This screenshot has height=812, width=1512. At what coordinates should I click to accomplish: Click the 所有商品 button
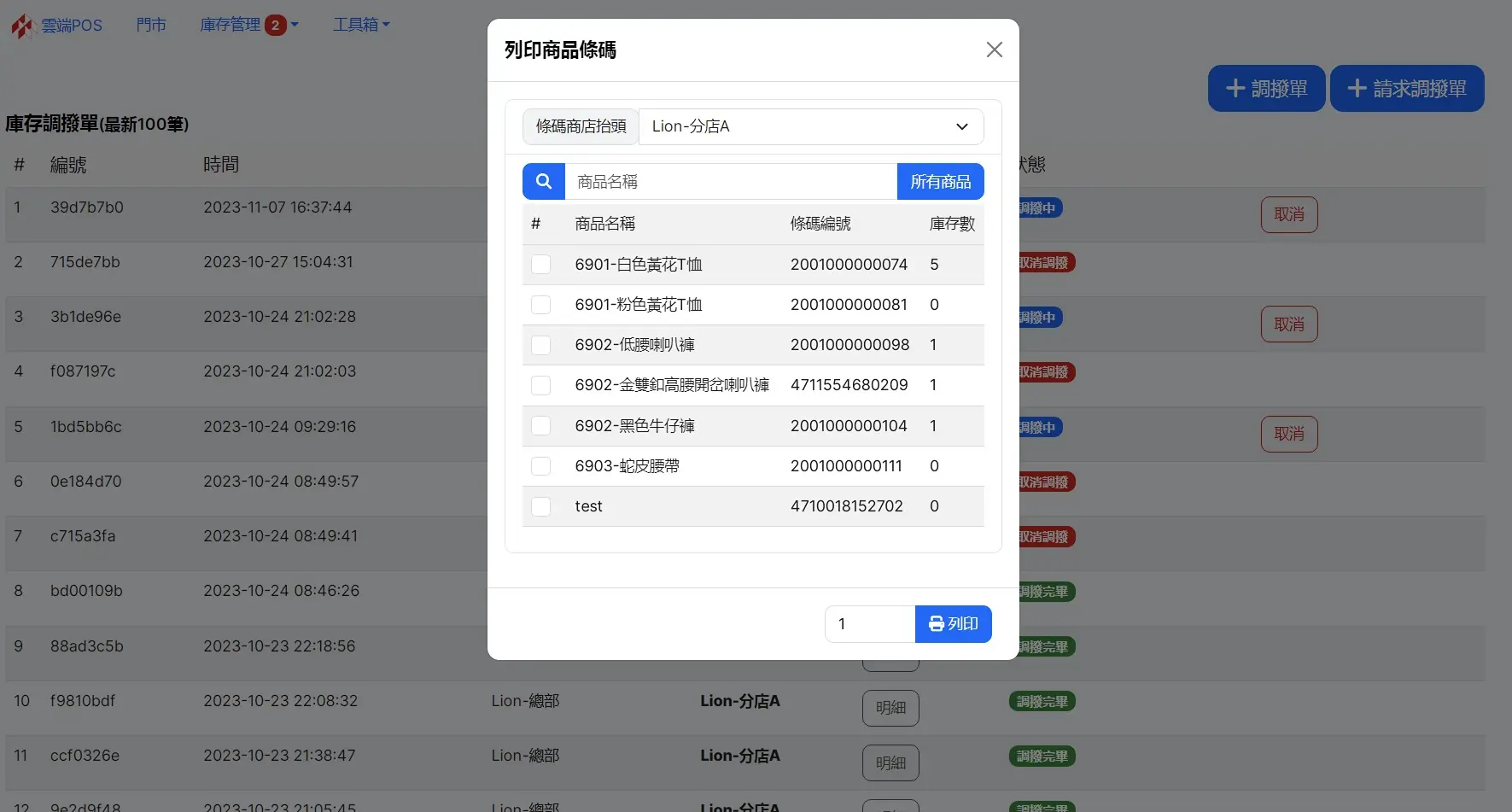pos(940,182)
